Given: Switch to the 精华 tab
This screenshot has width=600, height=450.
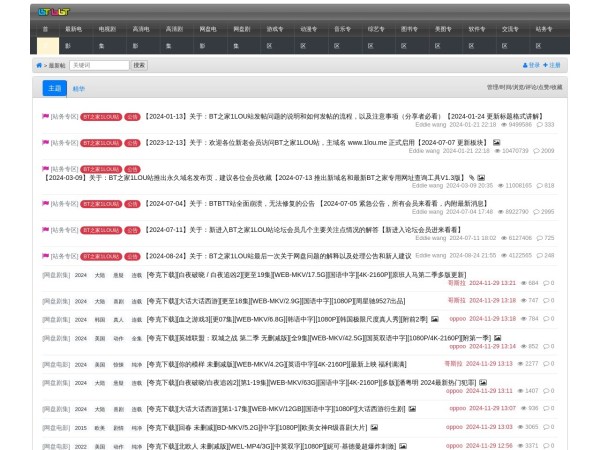Looking at the screenshot, I should point(79,89).
